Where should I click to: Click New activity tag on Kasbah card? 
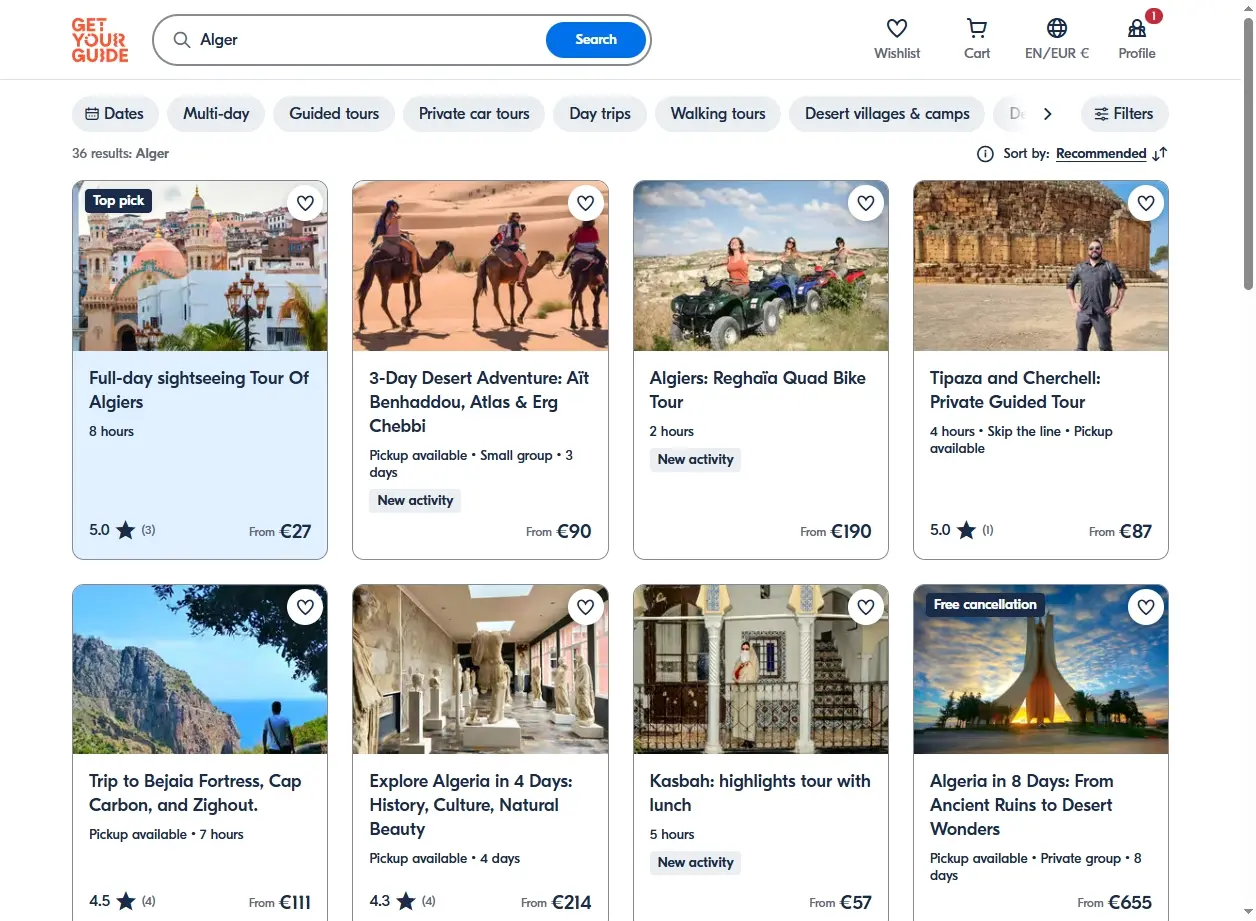coord(696,863)
